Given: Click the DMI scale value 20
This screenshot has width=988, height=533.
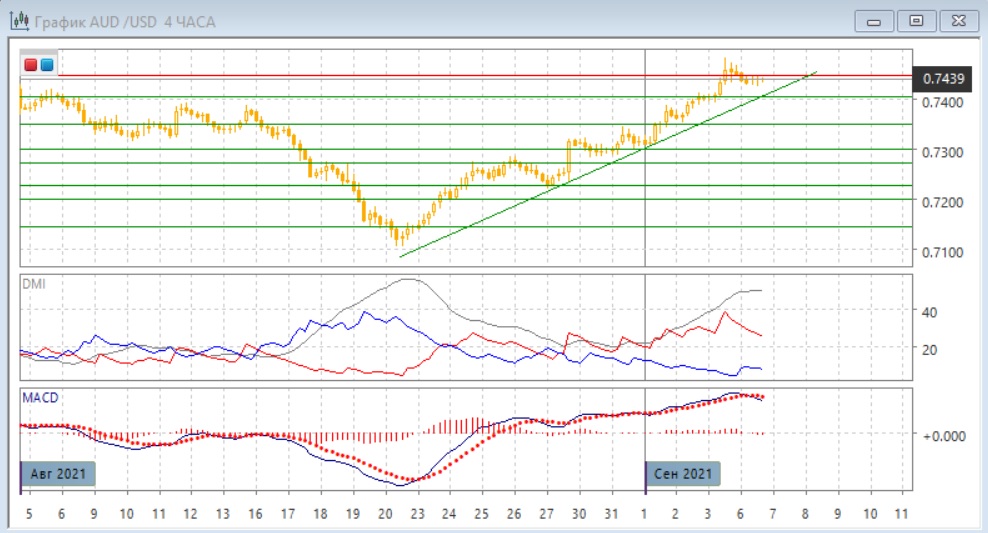Looking at the screenshot, I should pyautogui.click(x=929, y=350).
